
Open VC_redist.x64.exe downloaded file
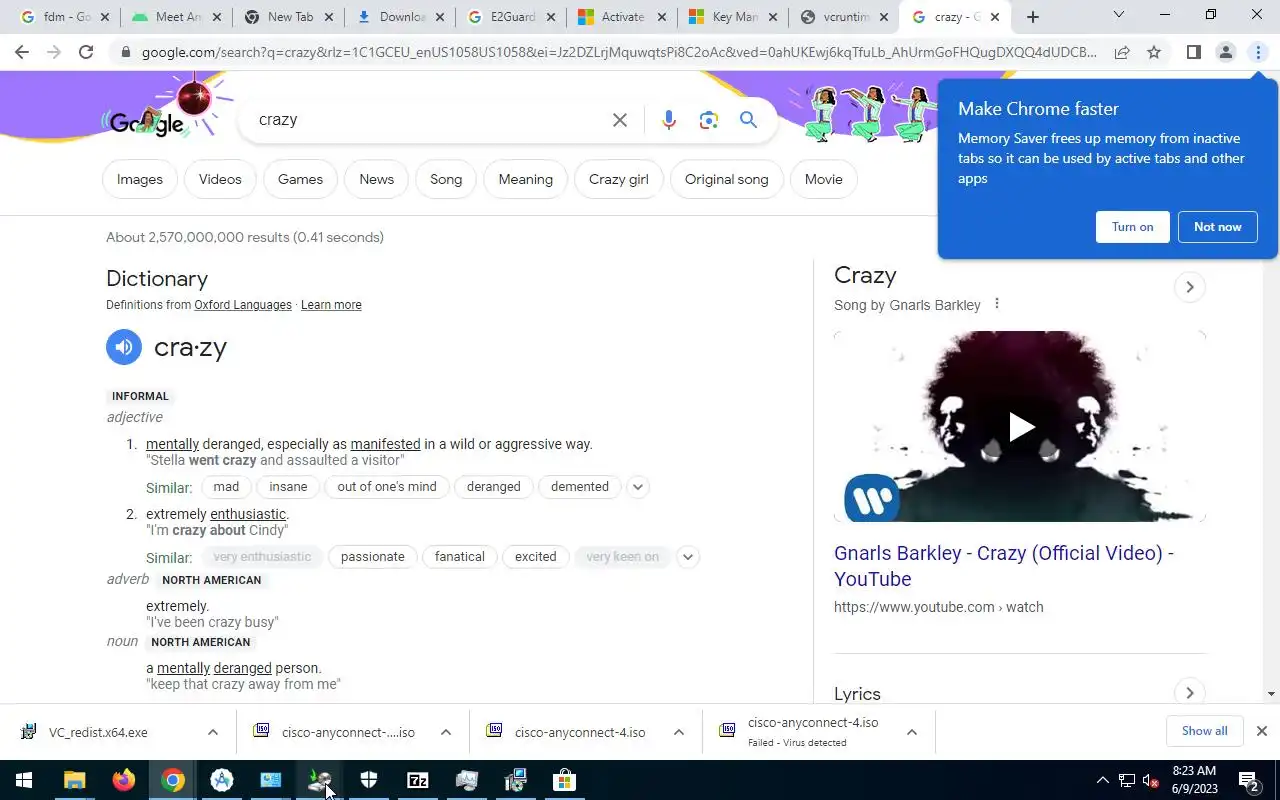pyautogui.click(x=98, y=732)
